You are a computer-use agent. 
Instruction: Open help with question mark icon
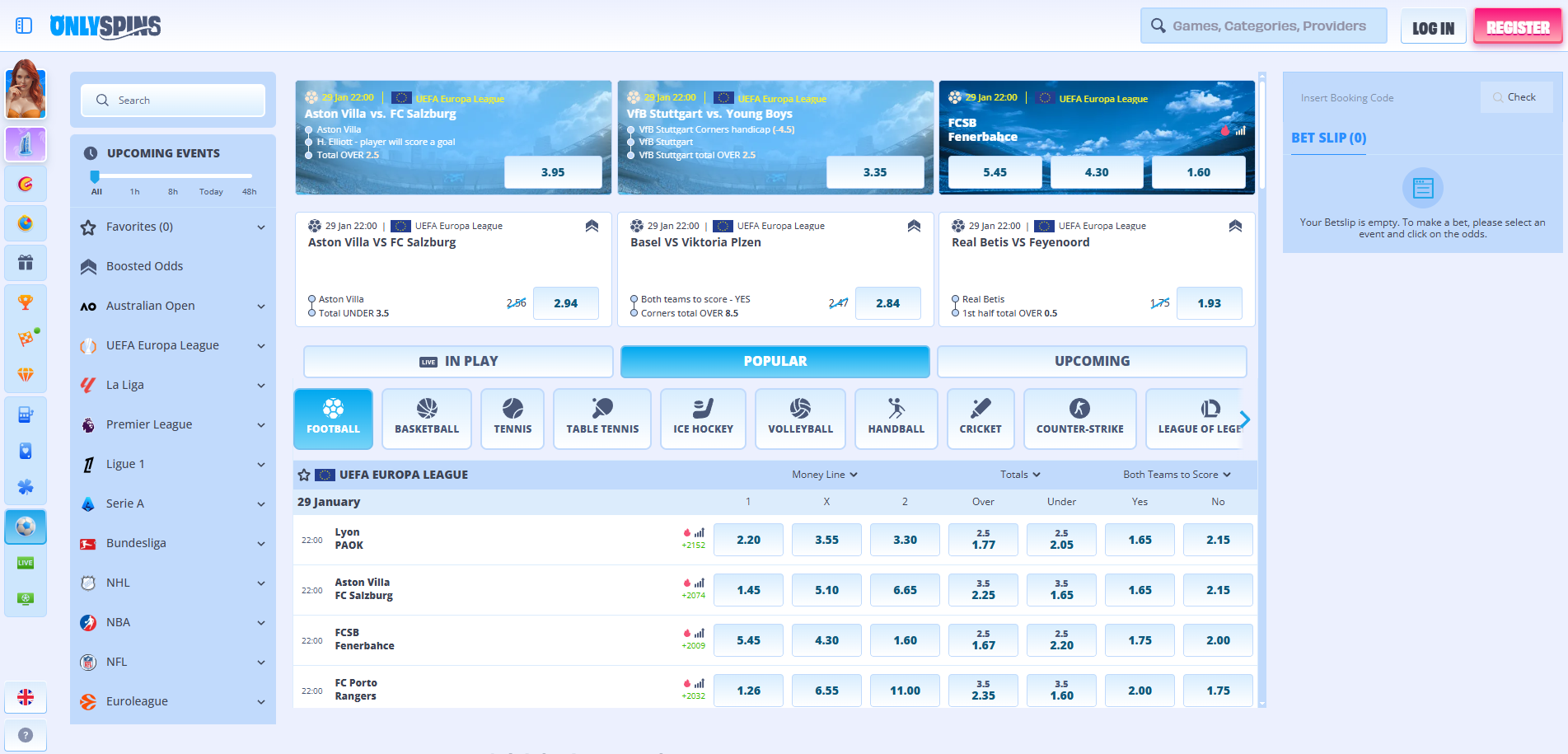coord(26,735)
